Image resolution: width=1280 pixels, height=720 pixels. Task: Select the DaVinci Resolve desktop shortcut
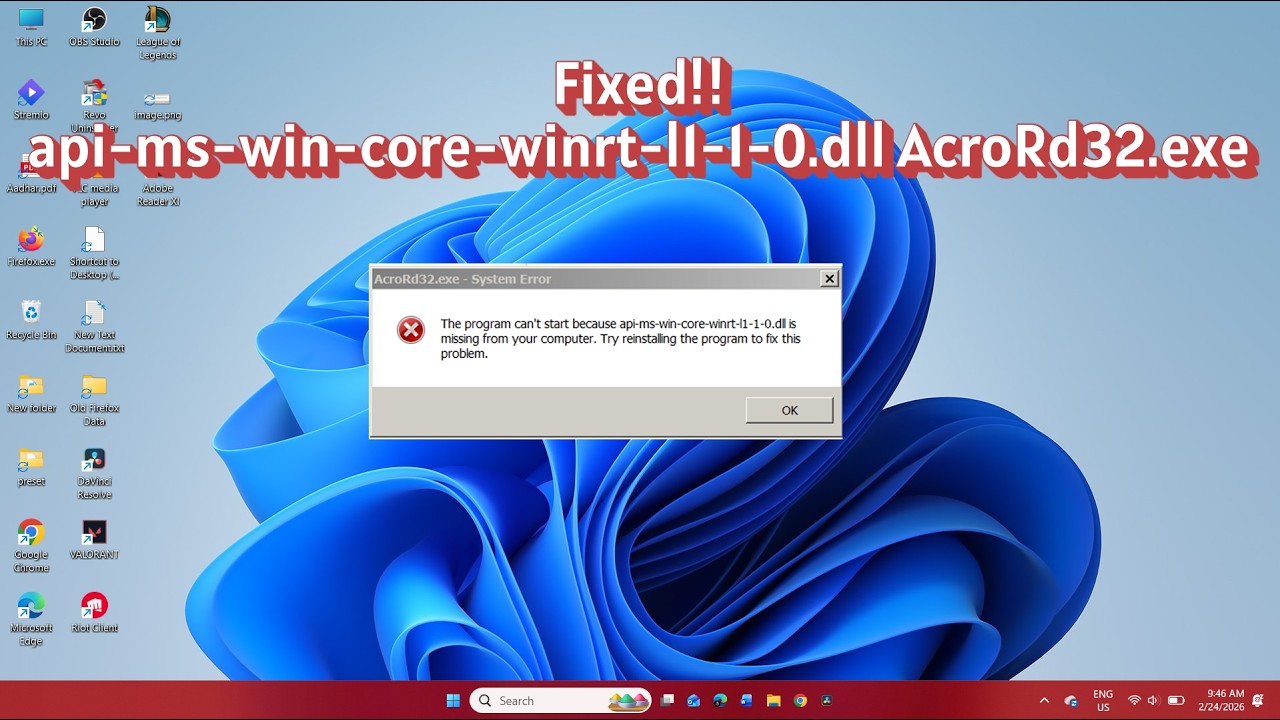(94, 473)
